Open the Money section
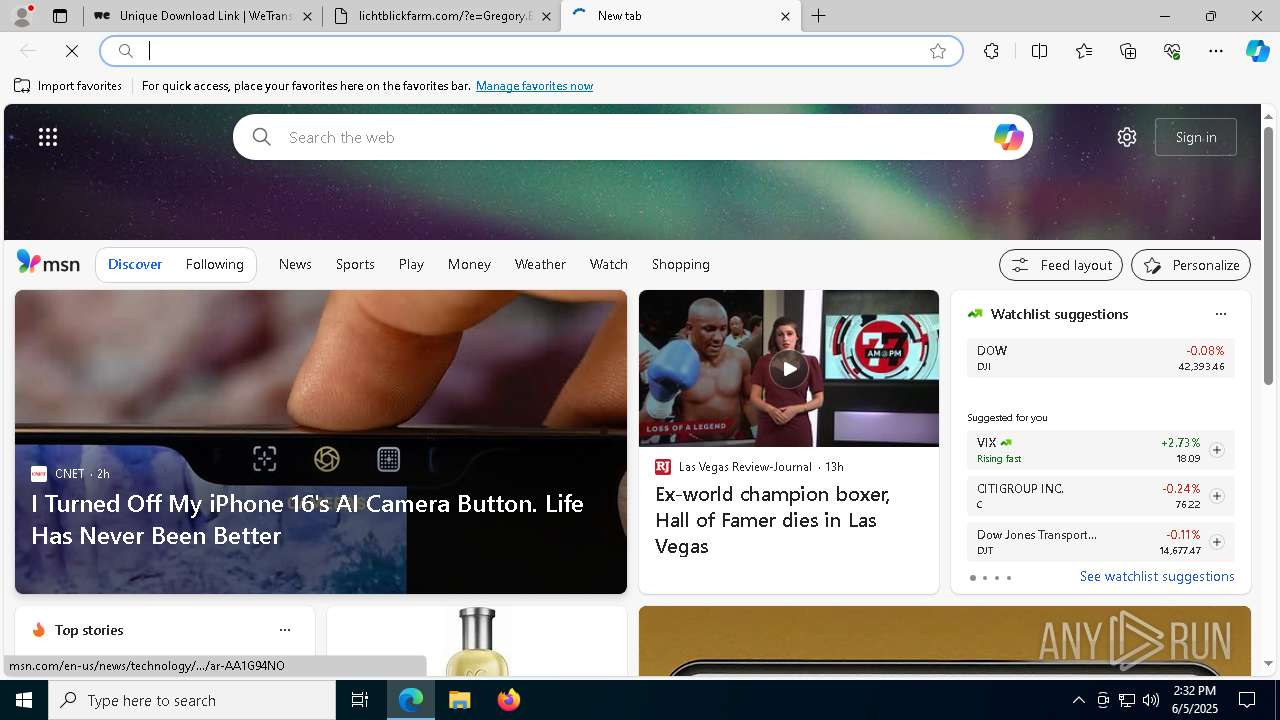This screenshot has height=720, width=1280. point(469,264)
